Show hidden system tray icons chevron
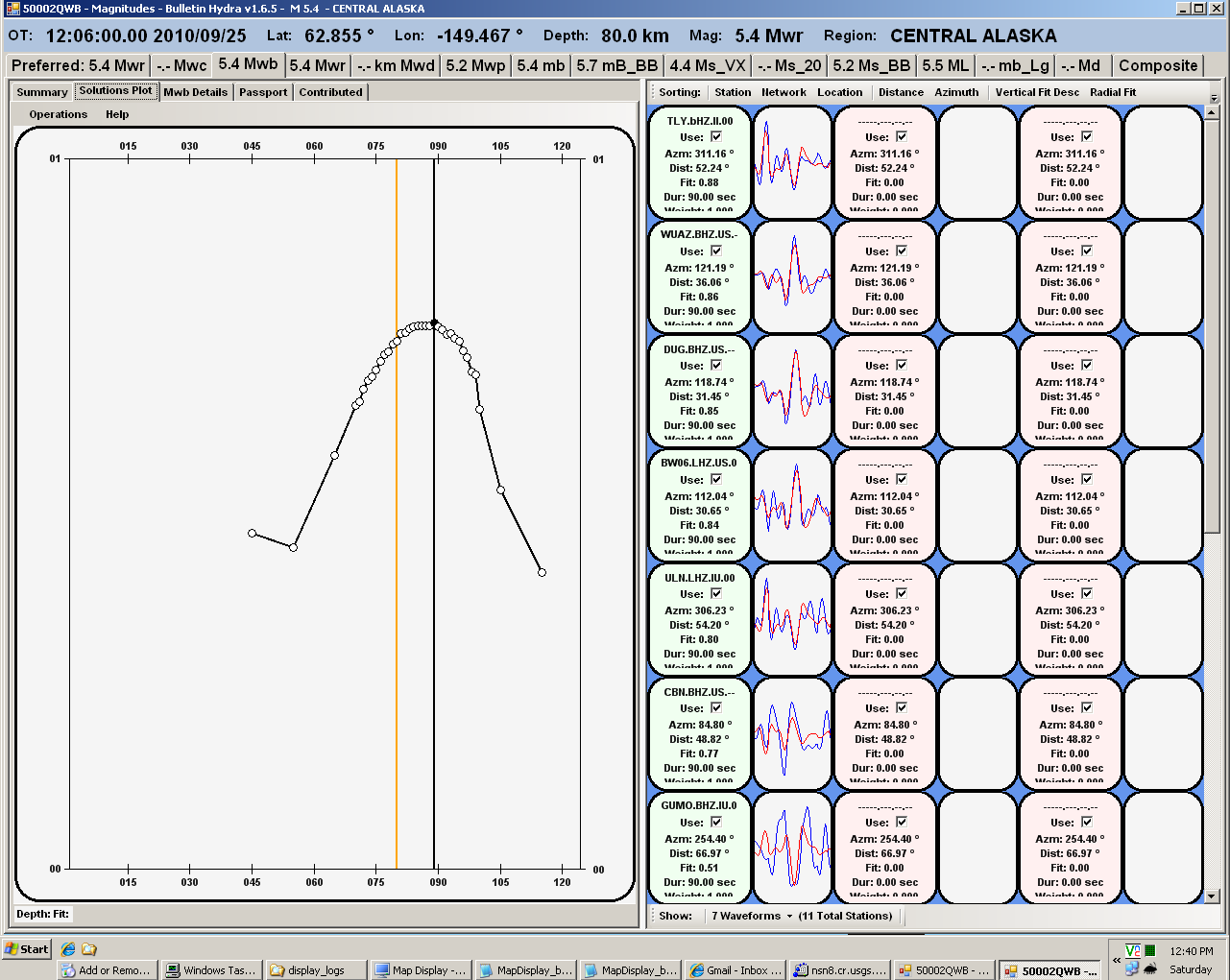 click(x=1117, y=960)
